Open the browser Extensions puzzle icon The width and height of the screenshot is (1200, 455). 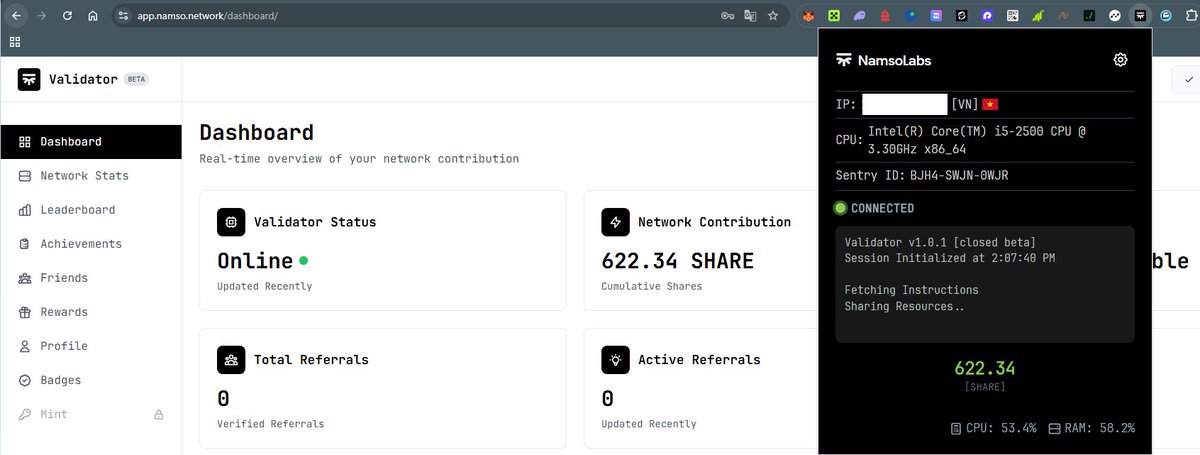click(x=1190, y=16)
